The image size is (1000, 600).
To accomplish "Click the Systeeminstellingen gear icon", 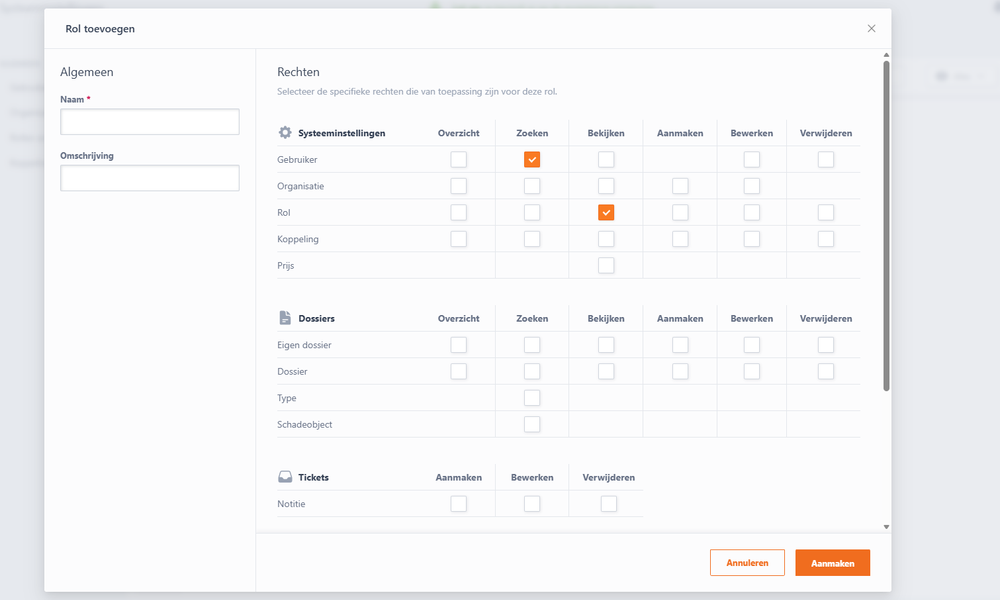I will pyautogui.click(x=285, y=133).
